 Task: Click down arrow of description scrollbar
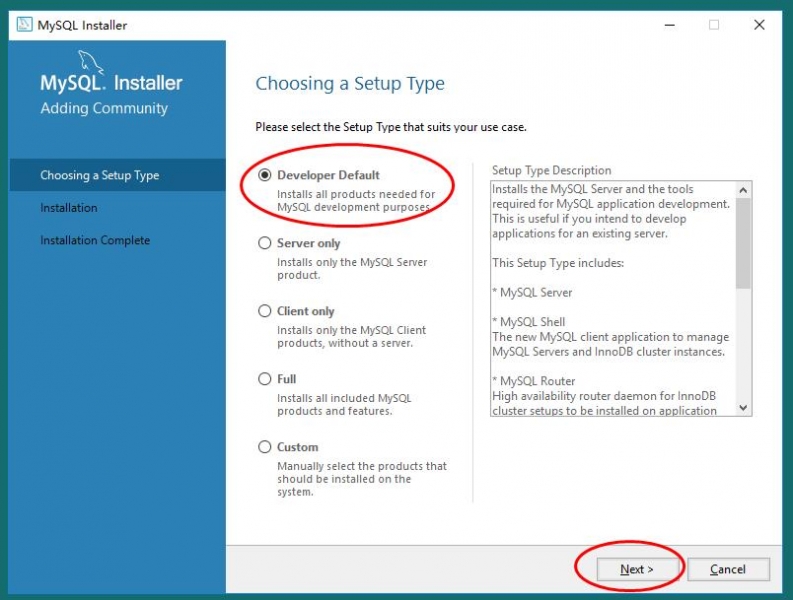(743, 407)
